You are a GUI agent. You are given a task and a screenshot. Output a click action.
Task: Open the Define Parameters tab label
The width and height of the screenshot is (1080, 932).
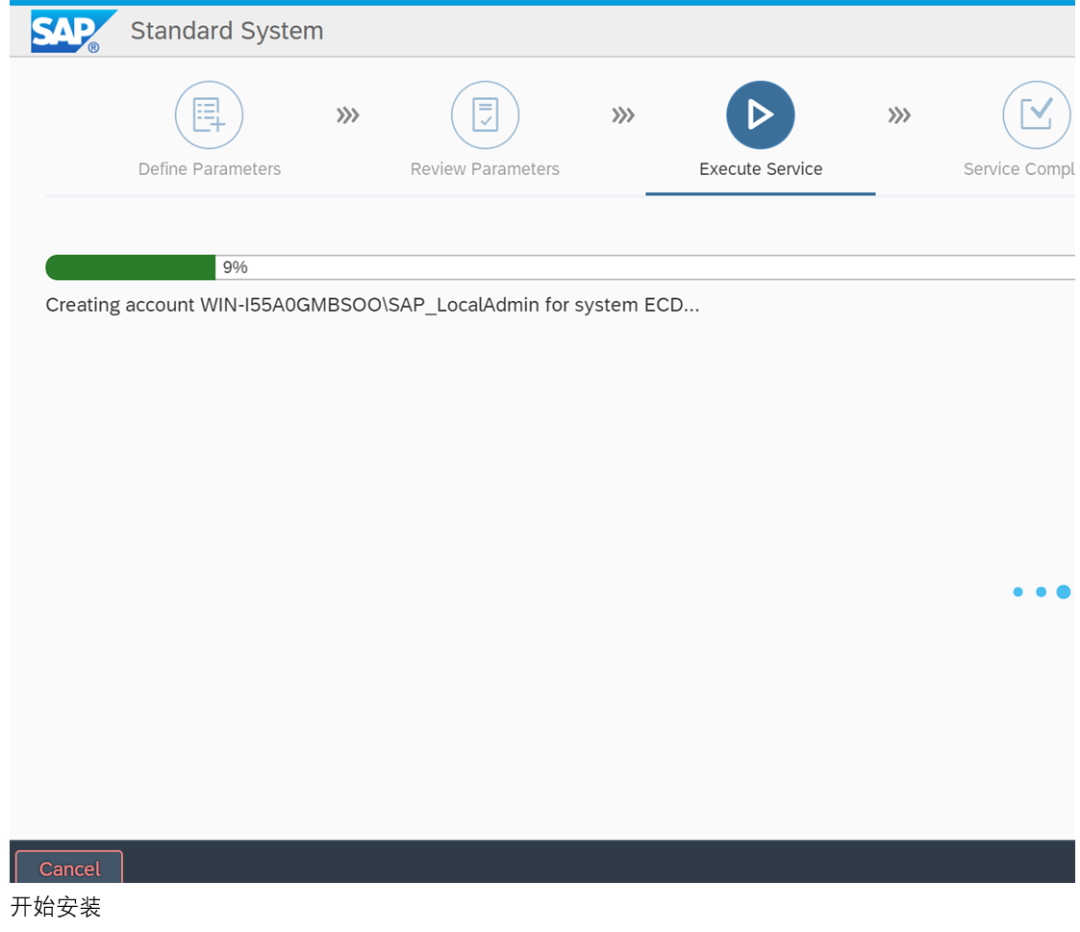(209, 169)
